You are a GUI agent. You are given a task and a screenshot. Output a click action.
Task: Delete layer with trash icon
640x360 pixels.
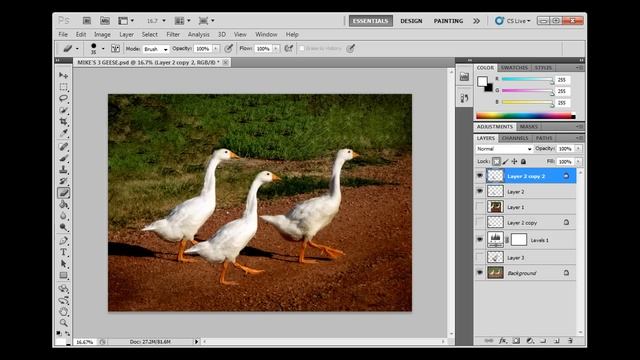tap(570, 340)
